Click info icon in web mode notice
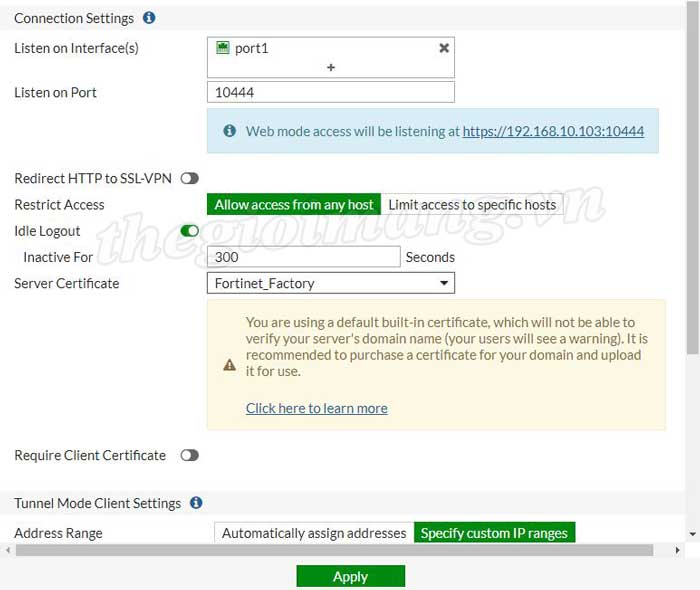700x590 pixels. coord(229,131)
